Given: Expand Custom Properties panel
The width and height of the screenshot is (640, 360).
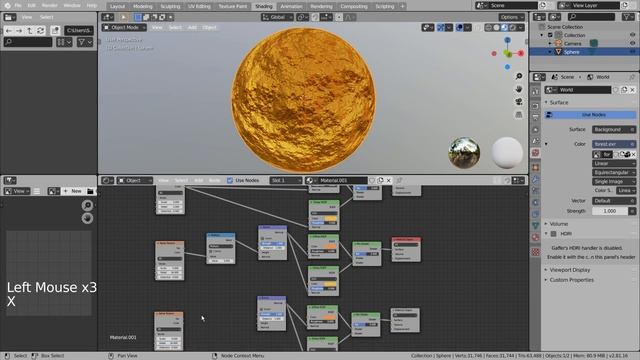Looking at the screenshot, I should tap(571, 280).
